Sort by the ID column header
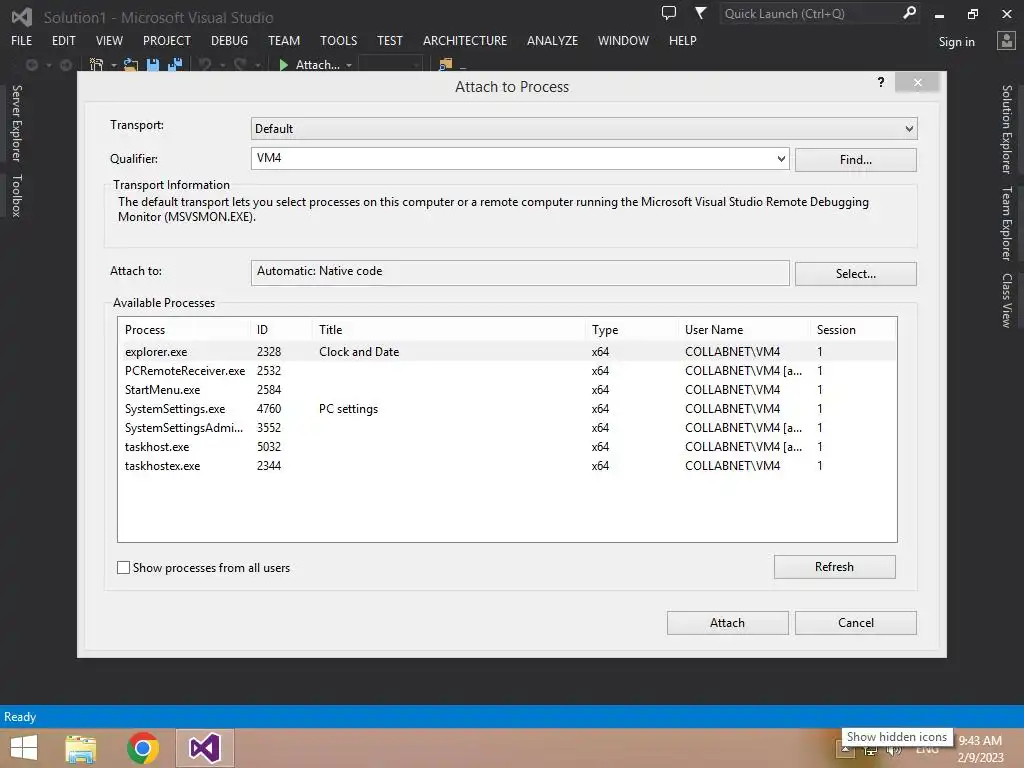 tap(281, 330)
